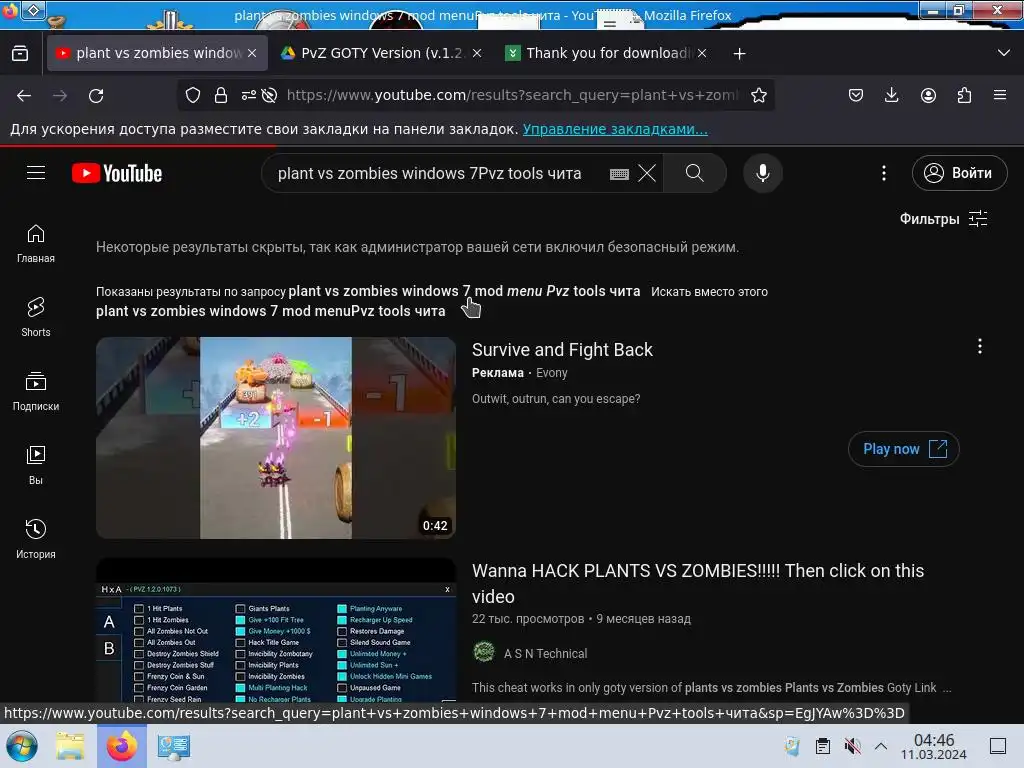Reload the current YouTube page
Viewport: 1024px width, 768px height.
tap(96, 95)
